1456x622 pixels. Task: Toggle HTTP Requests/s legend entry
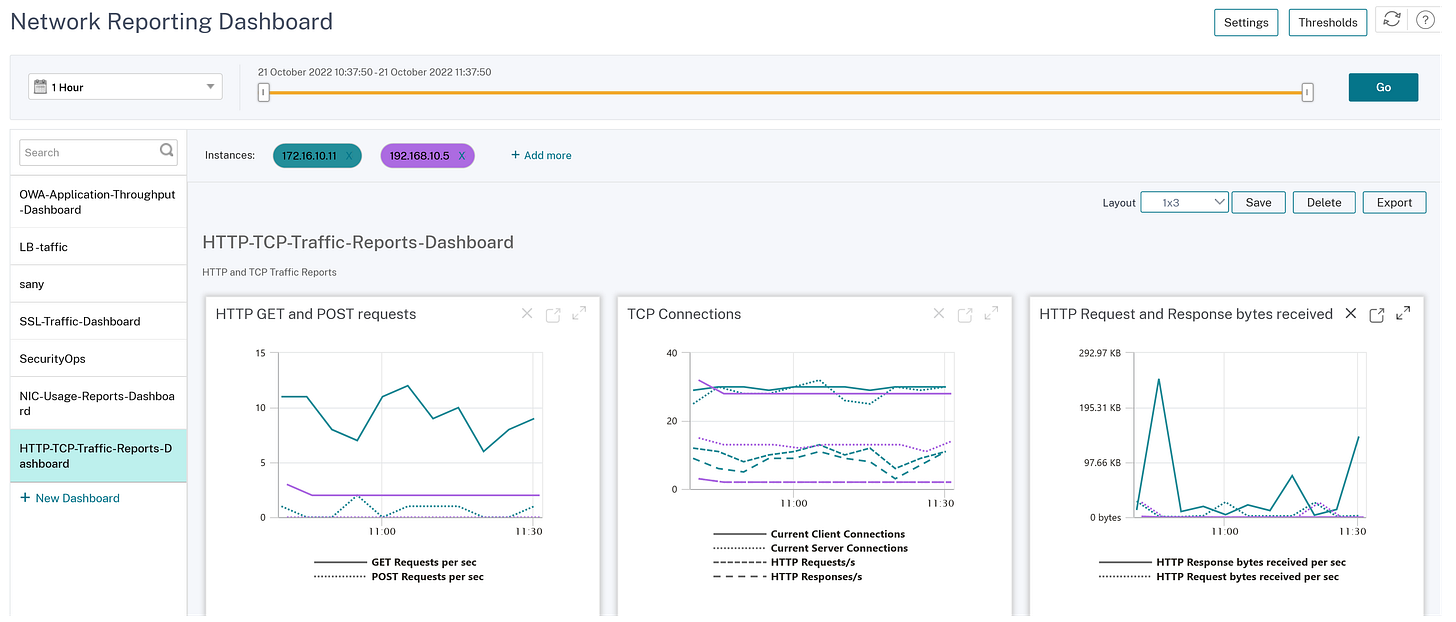tap(783, 562)
